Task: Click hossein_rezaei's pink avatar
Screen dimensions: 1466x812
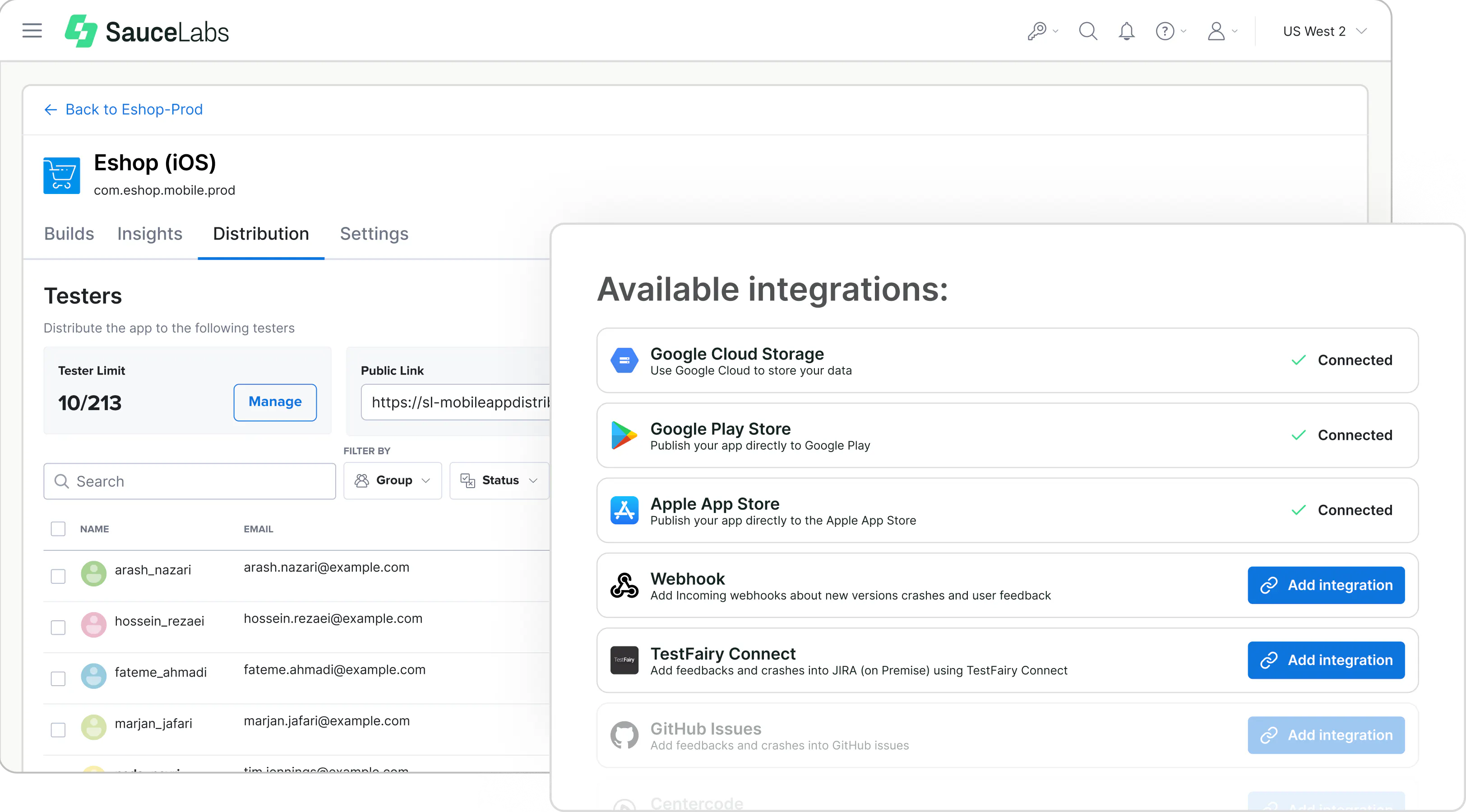Action: [94, 625]
